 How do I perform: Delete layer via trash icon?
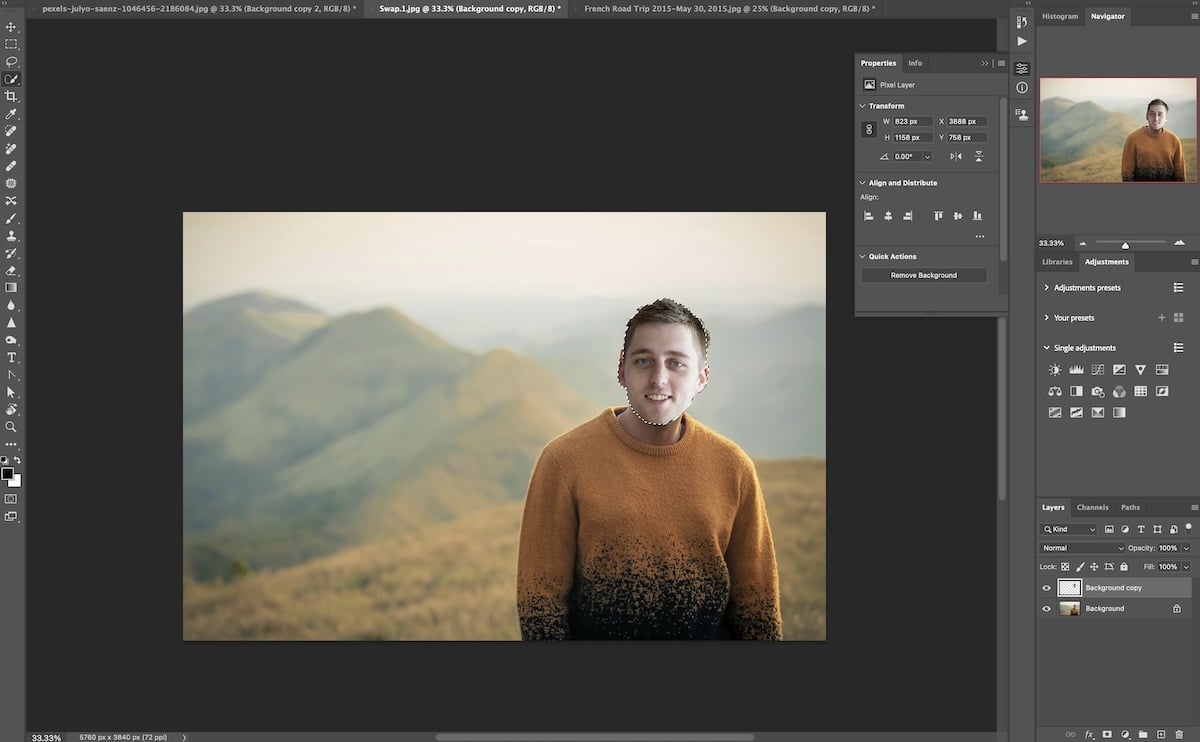1179,734
